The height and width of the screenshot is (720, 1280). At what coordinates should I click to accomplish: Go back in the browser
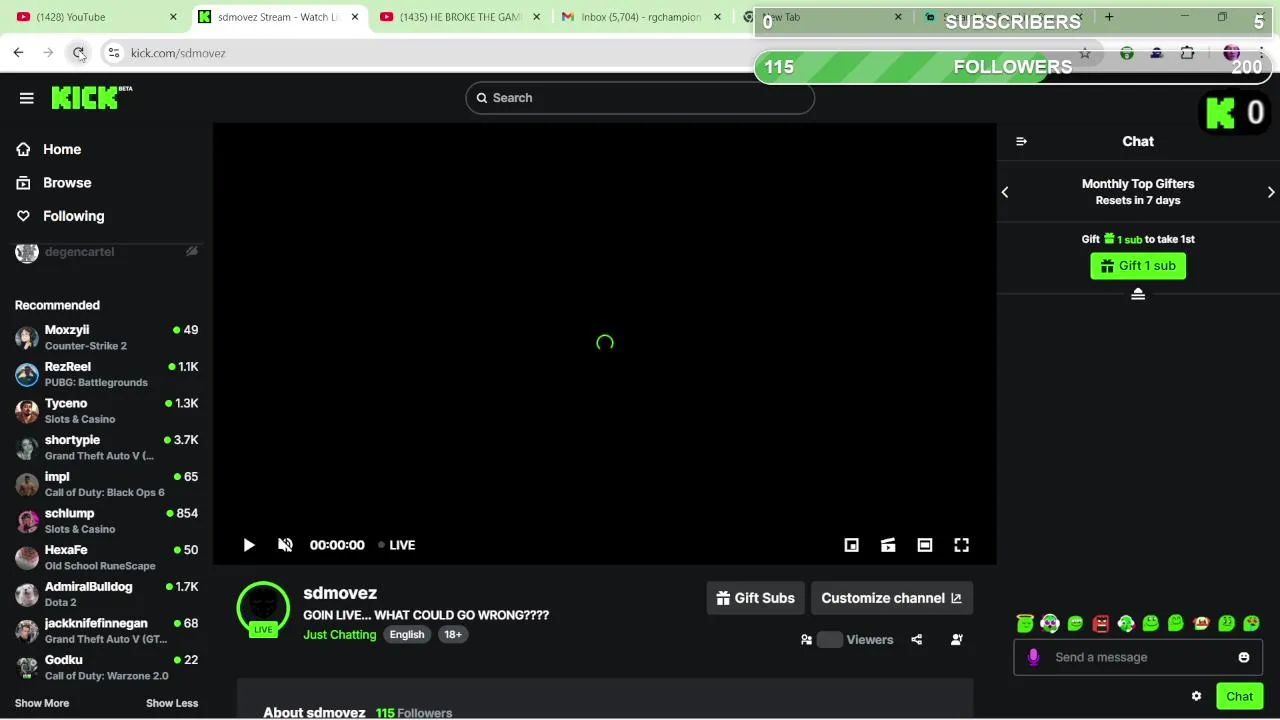tap(19, 53)
